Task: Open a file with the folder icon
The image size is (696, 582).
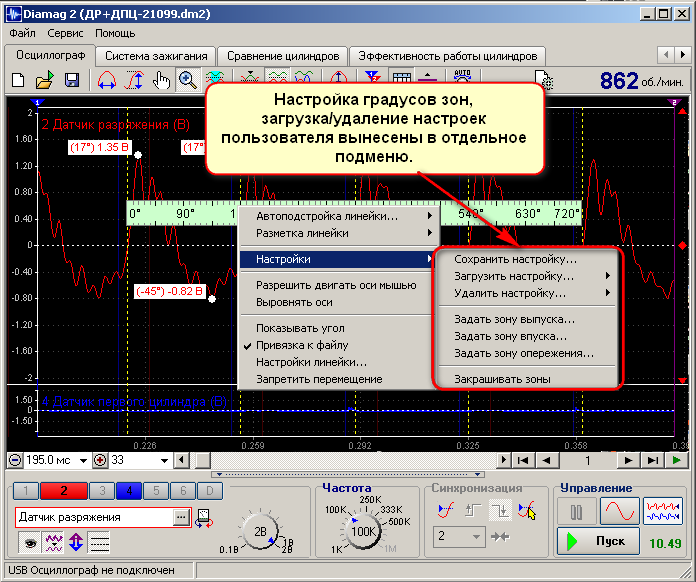Action: (44, 81)
